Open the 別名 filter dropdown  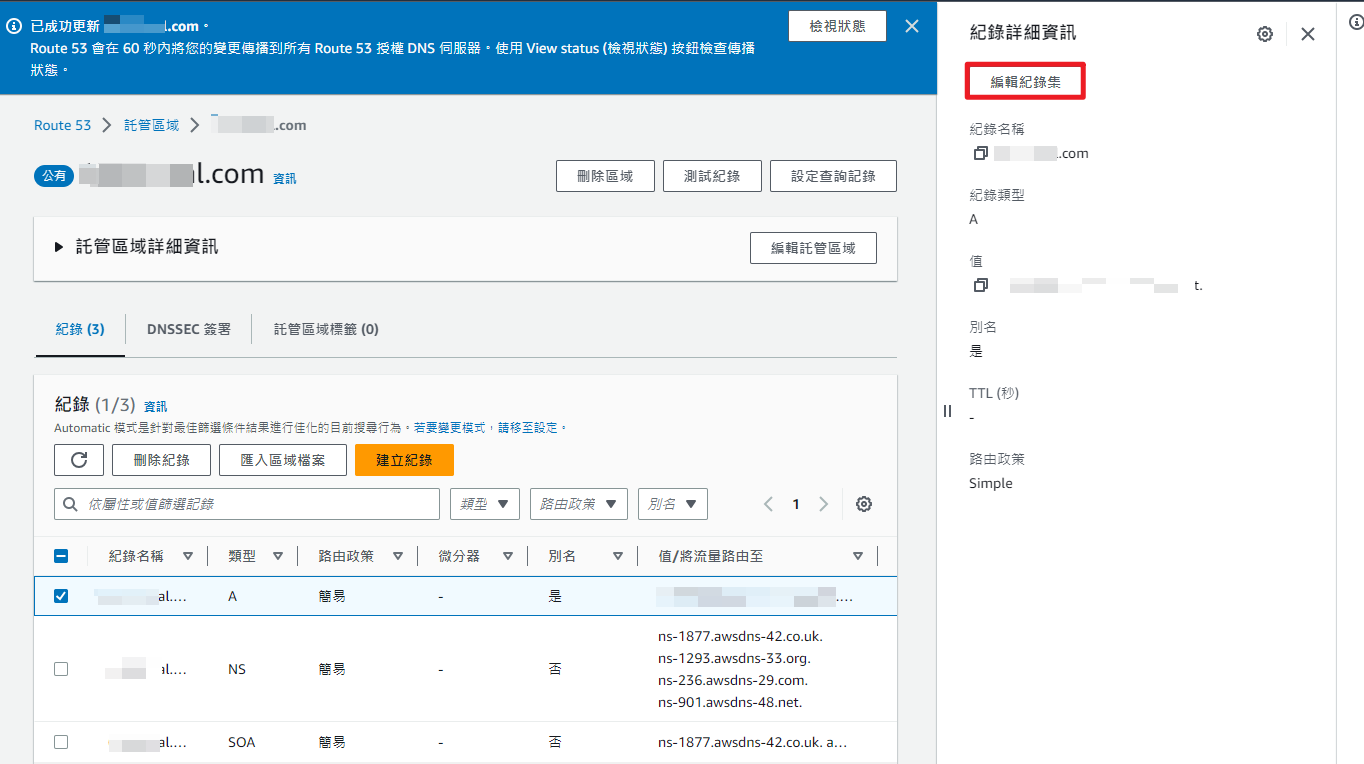point(673,504)
